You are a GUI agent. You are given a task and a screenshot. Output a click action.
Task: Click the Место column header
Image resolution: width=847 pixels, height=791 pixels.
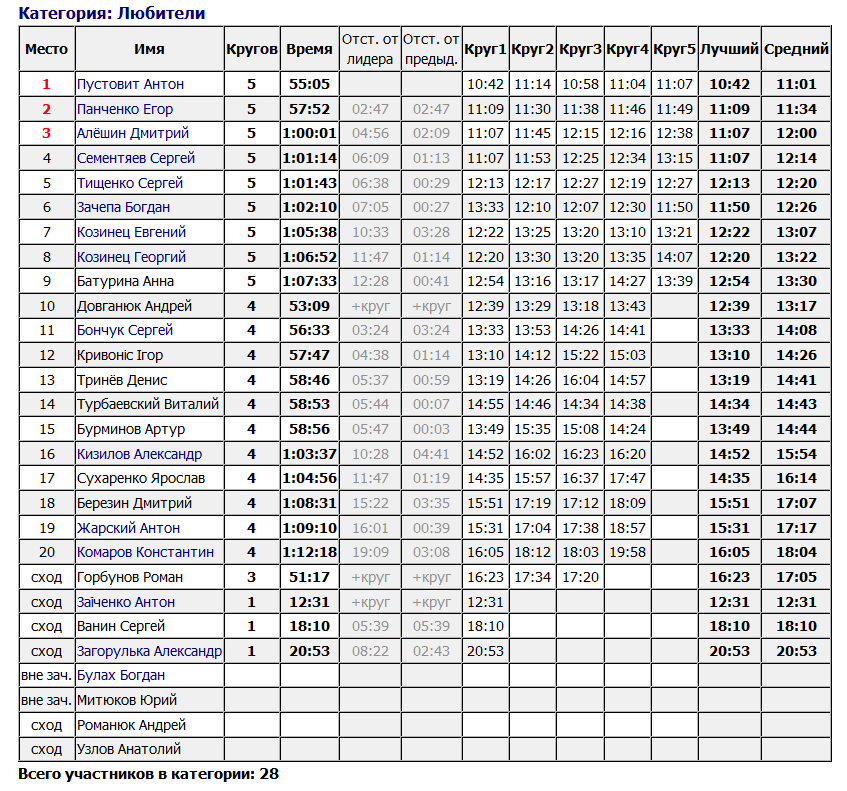(x=46, y=49)
